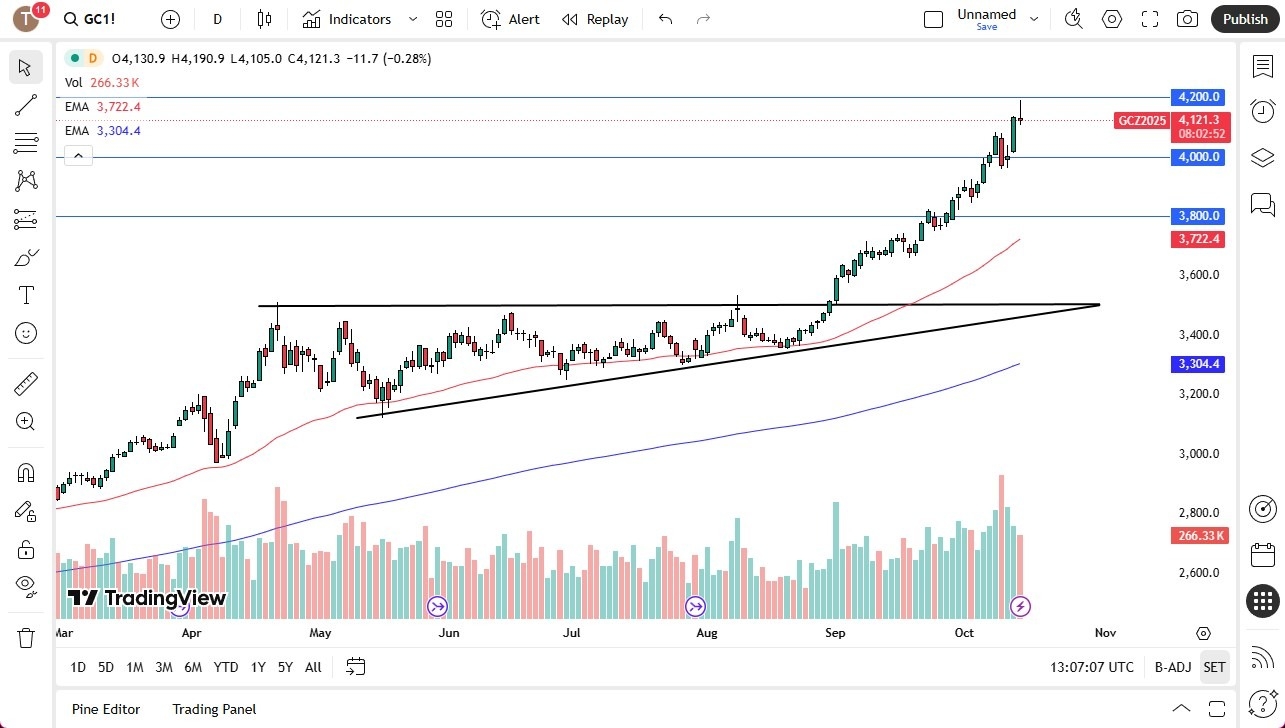
Task: Open the Trading Panel tab
Action: (214, 709)
